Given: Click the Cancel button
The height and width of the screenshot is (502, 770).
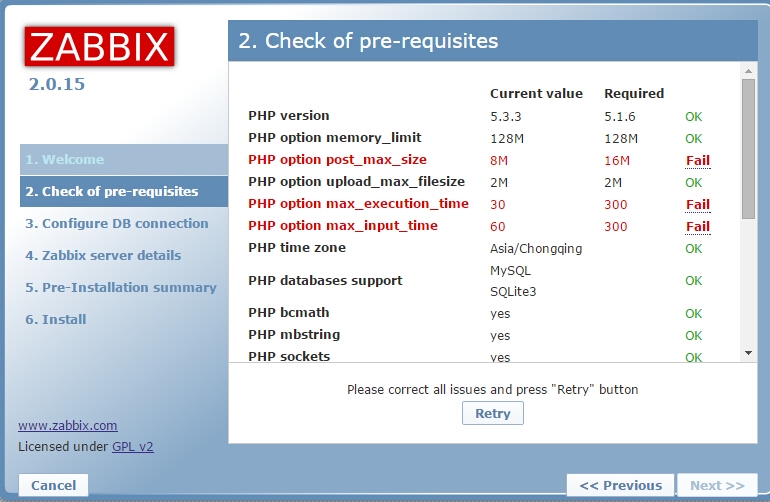Looking at the screenshot, I should (x=54, y=485).
